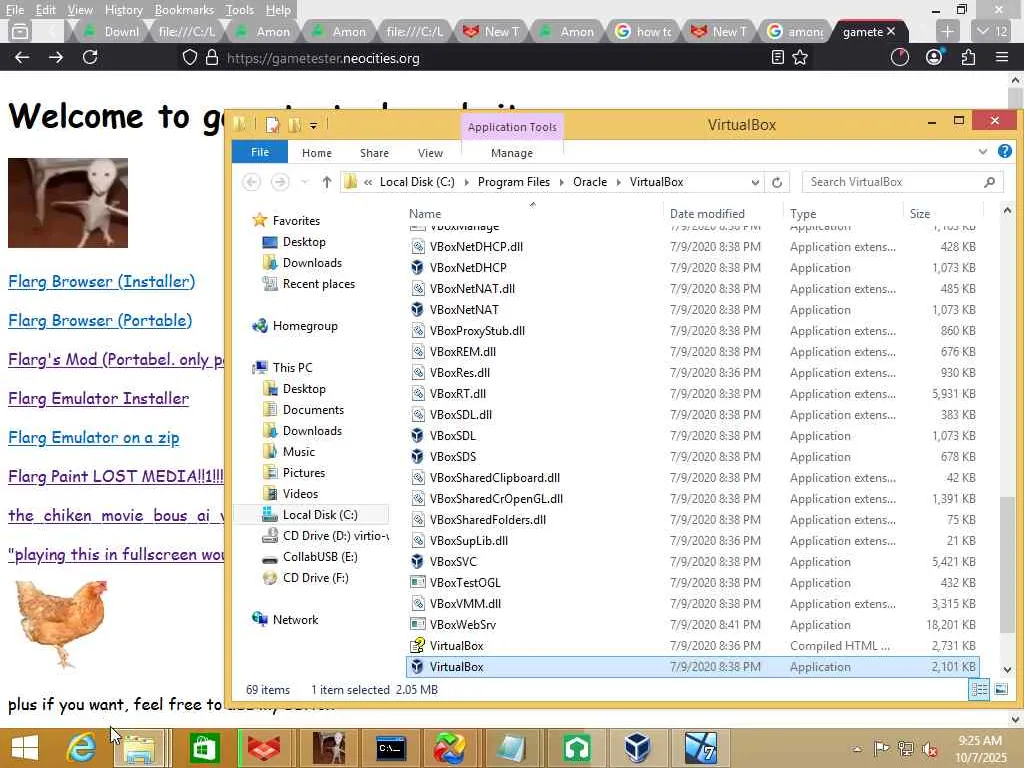Click the Windows Start button

(x=25, y=748)
